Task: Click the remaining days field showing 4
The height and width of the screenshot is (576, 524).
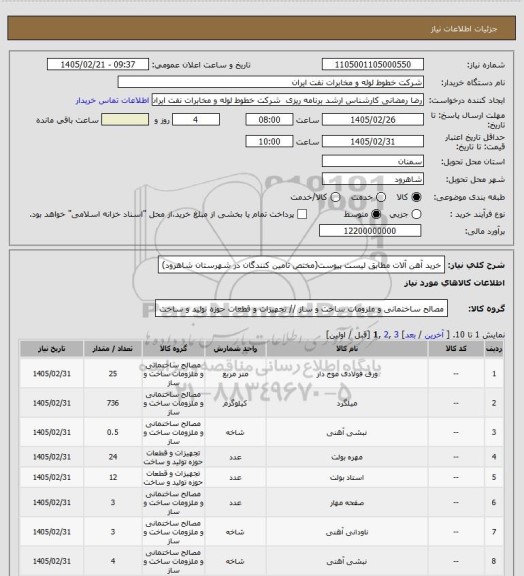Action: coord(196,120)
